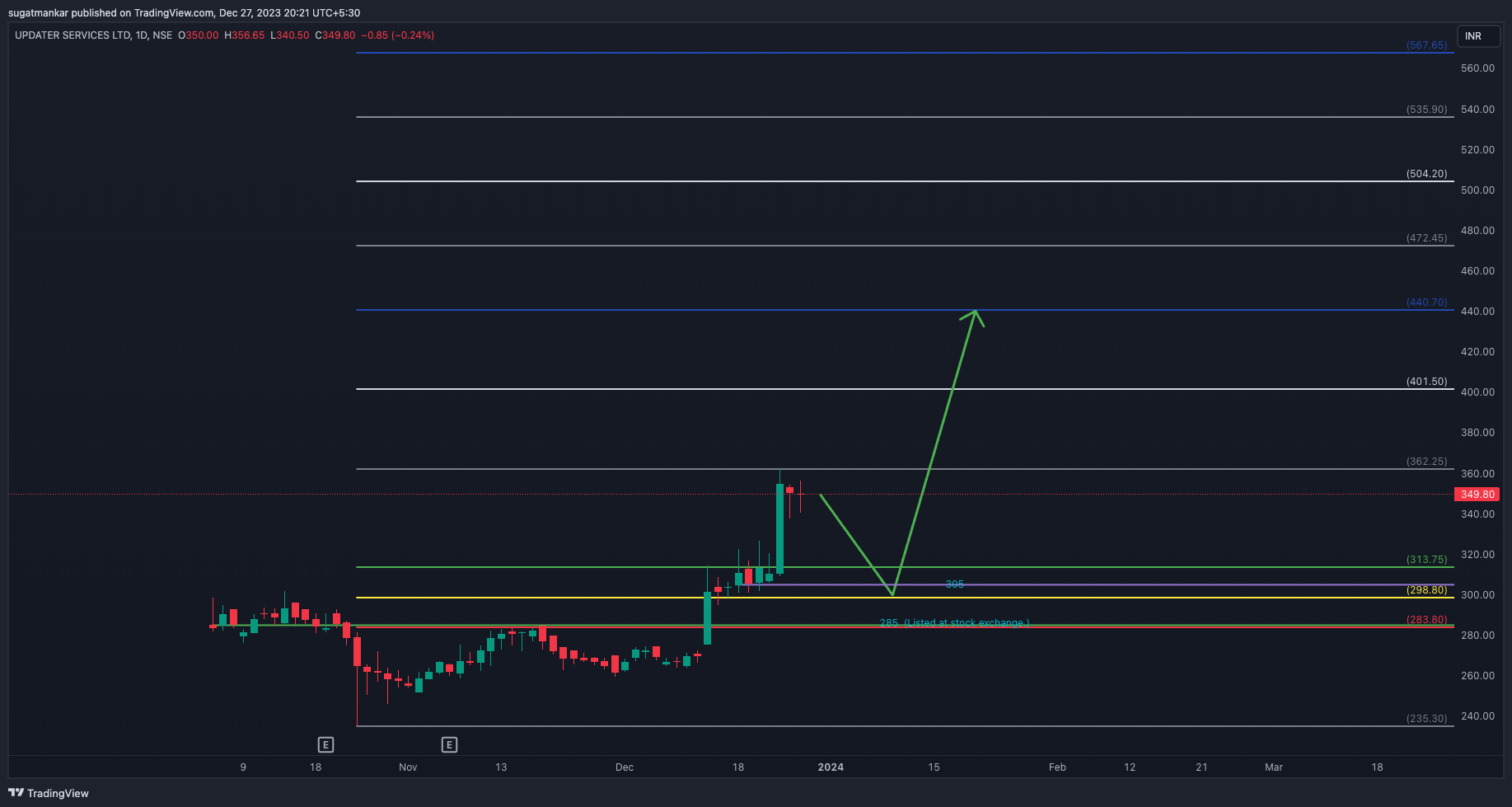
Task: Click the (401.50) level label
Action: point(1426,382)
